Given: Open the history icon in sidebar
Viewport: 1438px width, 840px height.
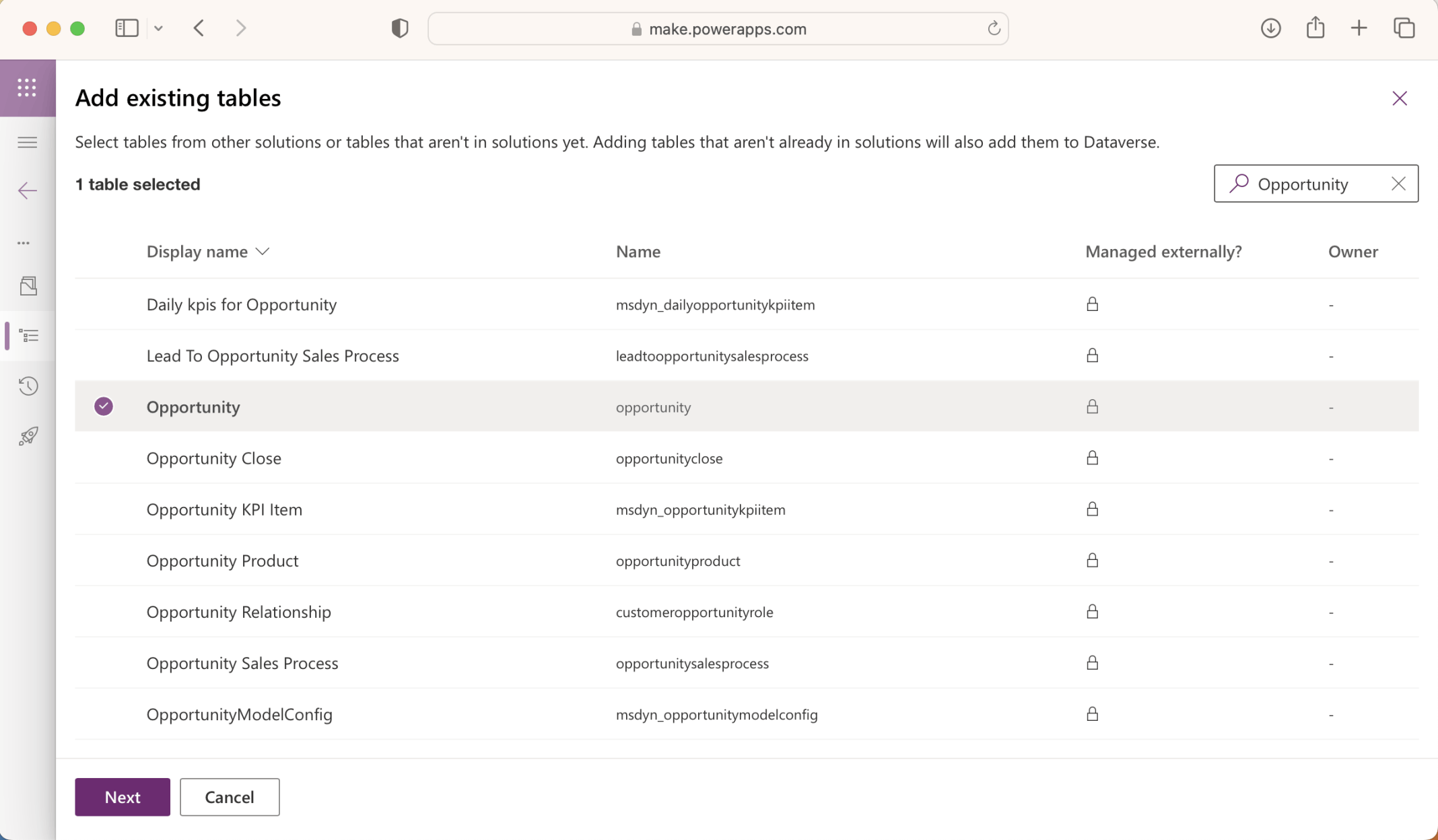Looking at the screenshot, I should (x=28, y=386).
